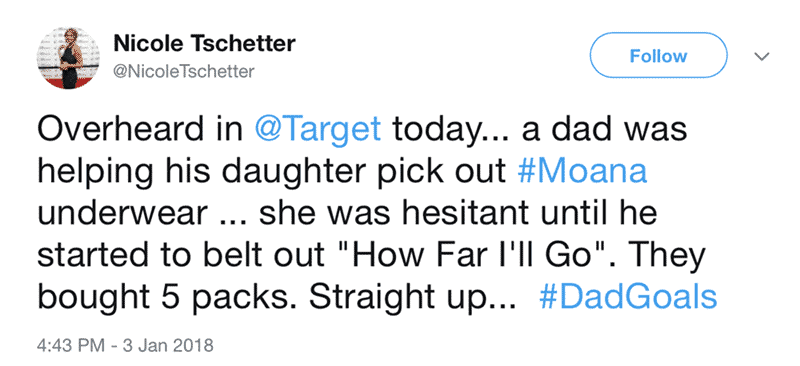
Task: Click the Nicole Tschetter display name
Action: [204, 43]
